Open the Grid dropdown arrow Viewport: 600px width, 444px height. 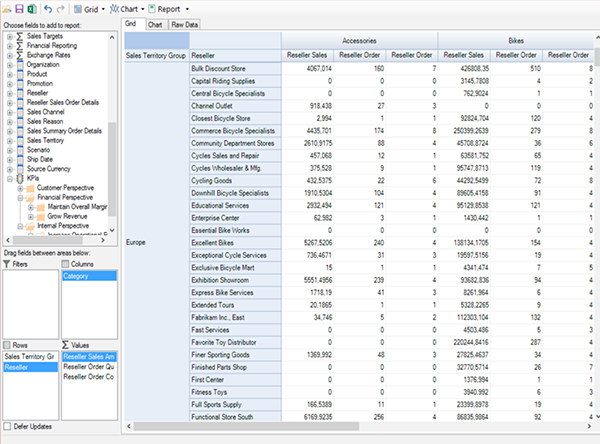(x=103, y=9)
